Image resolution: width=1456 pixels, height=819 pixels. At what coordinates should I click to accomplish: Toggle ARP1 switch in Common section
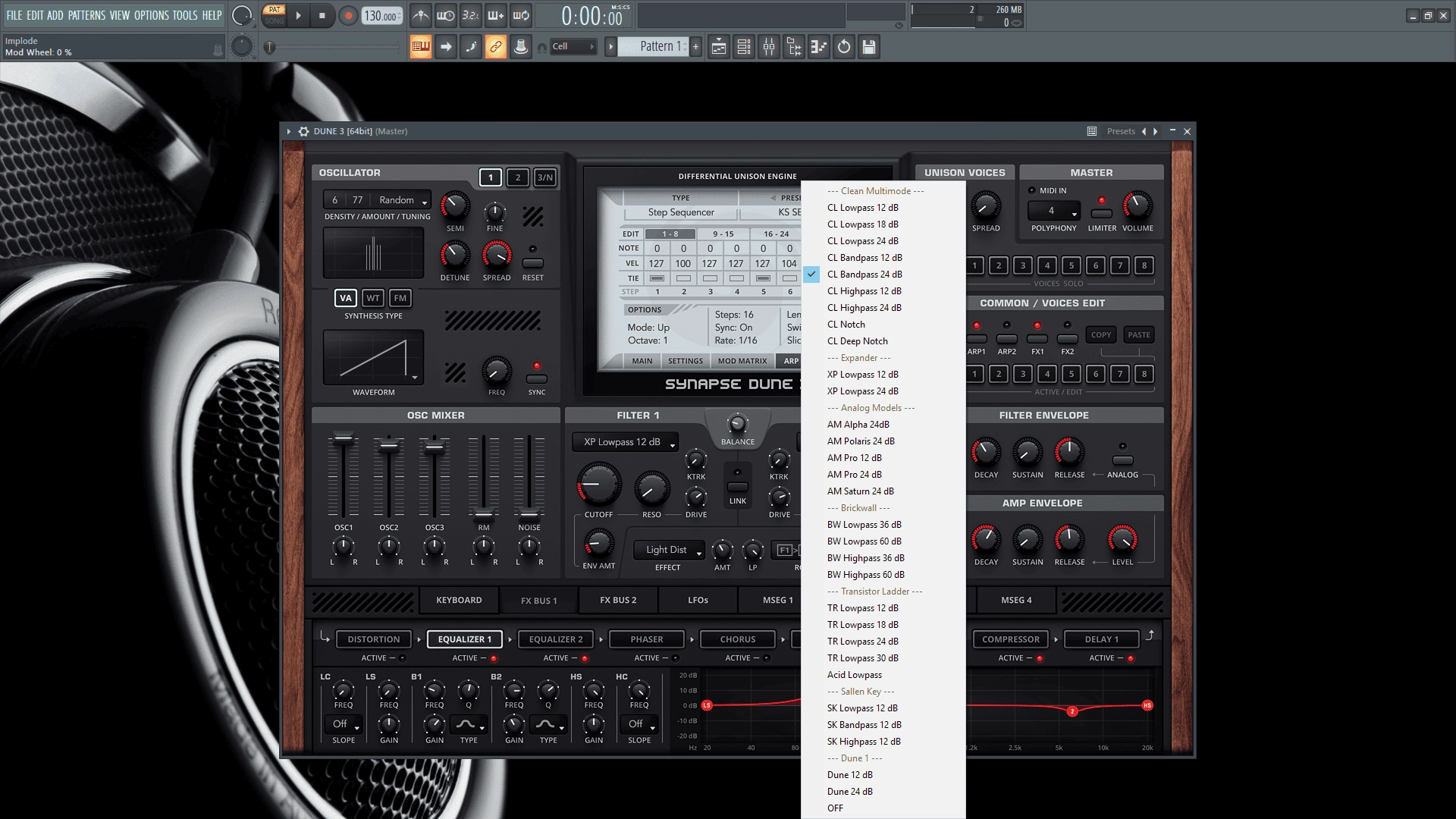point(977,338)
